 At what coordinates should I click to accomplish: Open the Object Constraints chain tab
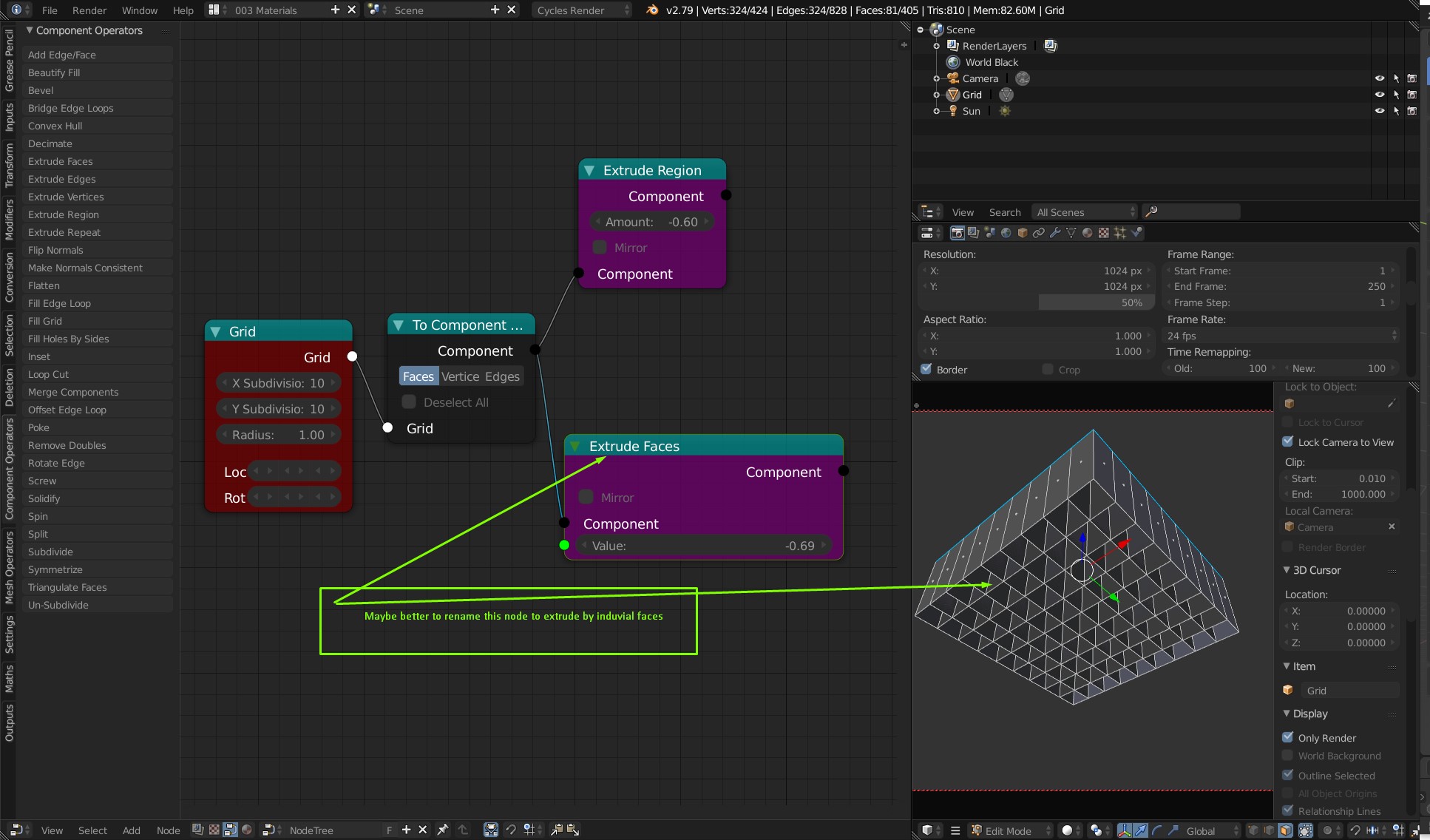click(1039, 233)
